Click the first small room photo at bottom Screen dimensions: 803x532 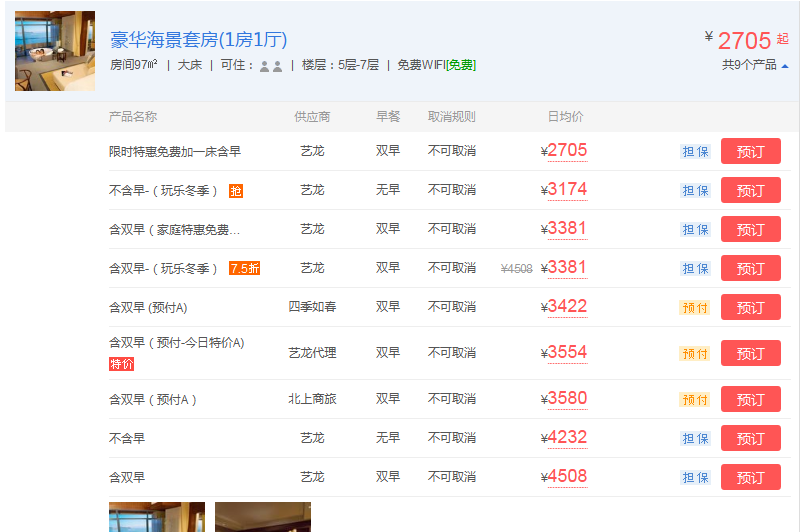pyautogui.click(x=157, y=516)
